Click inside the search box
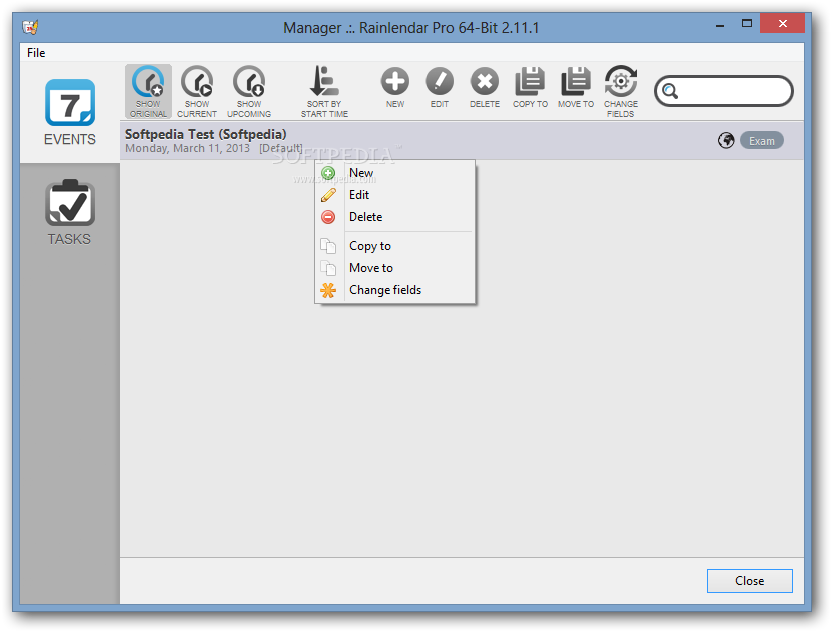Image resolution: width=832 pixels, height=632 pixels. coord(724,91)
